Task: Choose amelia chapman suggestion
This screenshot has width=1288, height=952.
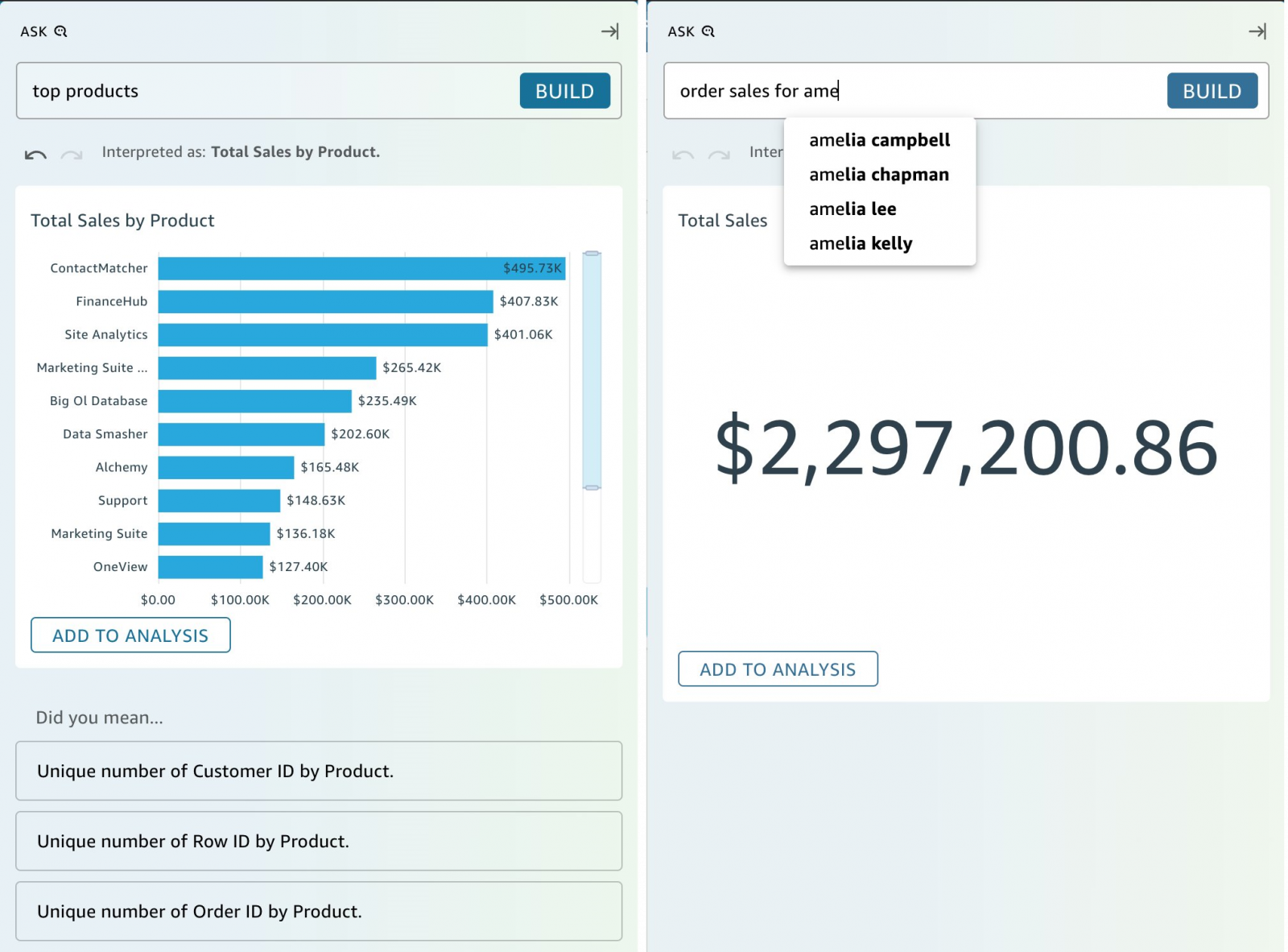Action: point(878,175)
